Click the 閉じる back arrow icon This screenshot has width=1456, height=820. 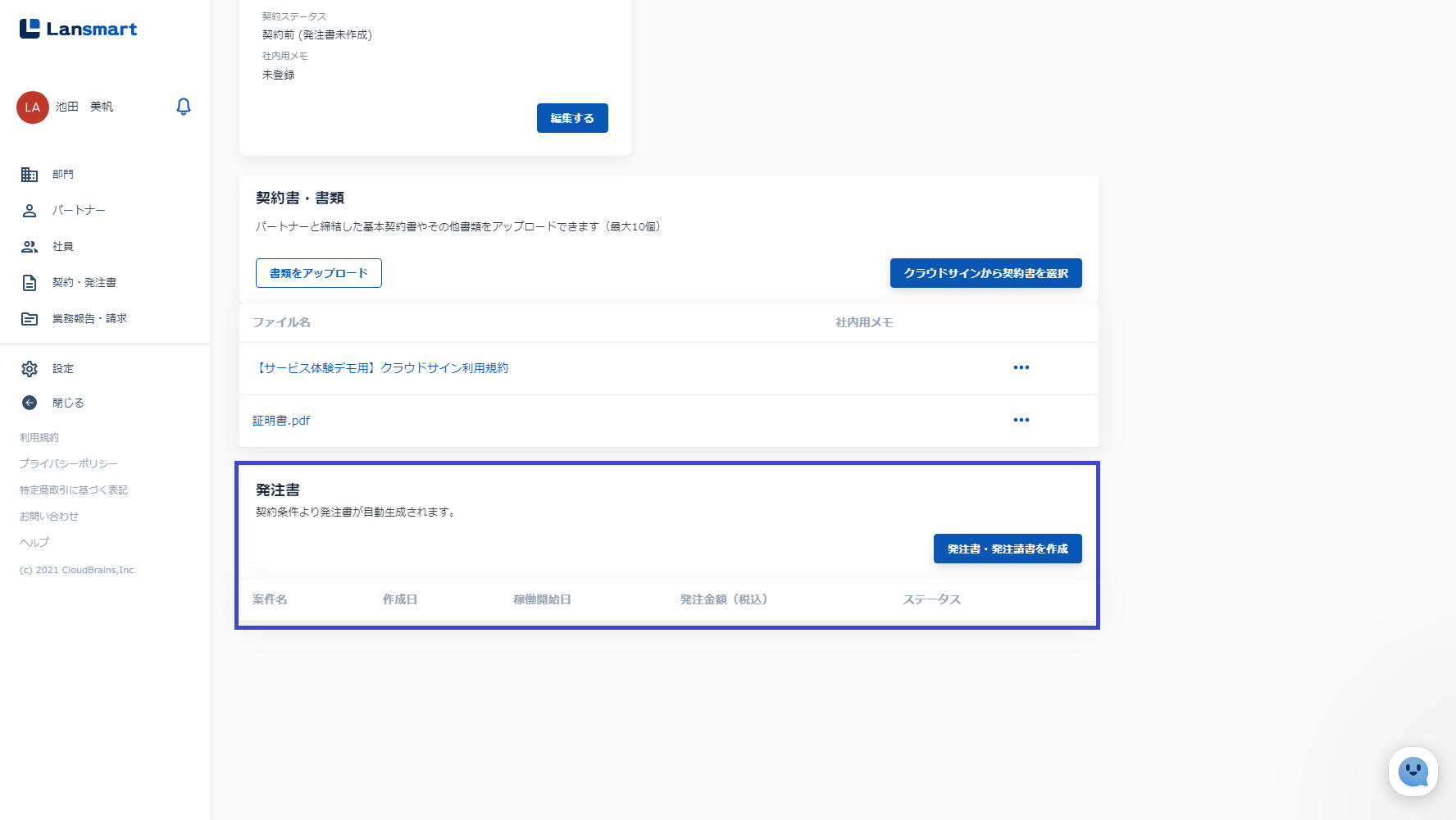click(x=30, y=403)
